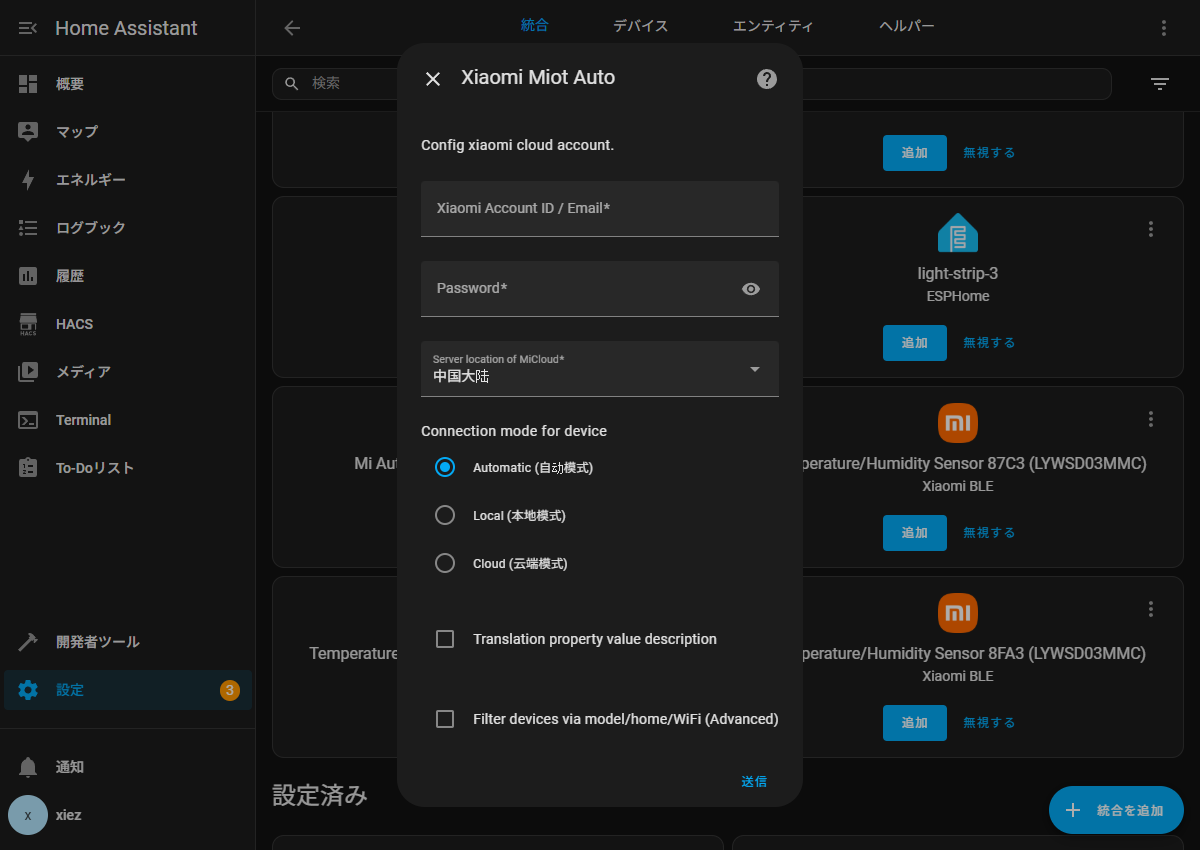This screenshot has height=850, width=1200.
Task: Open the 概要 overview dashboard icon
Action: click(x=28, y=84)
